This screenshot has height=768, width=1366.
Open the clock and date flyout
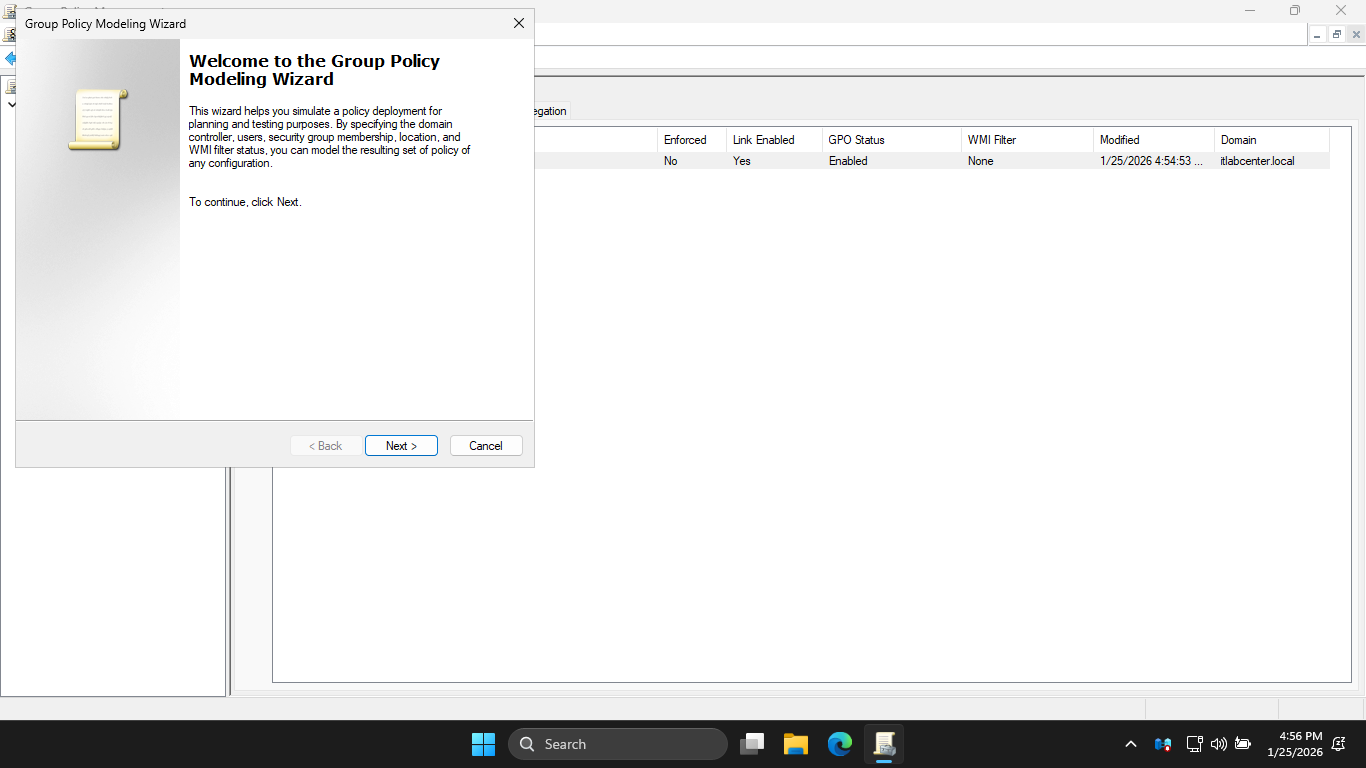tap(1294, 744)
